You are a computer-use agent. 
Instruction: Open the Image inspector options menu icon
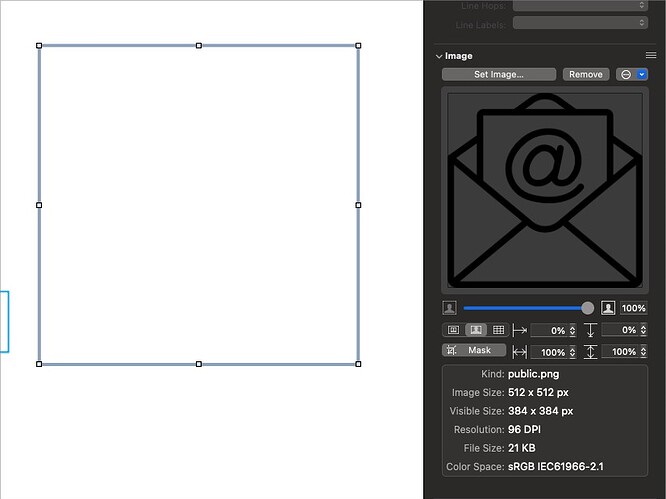click(x=650, y=55)
